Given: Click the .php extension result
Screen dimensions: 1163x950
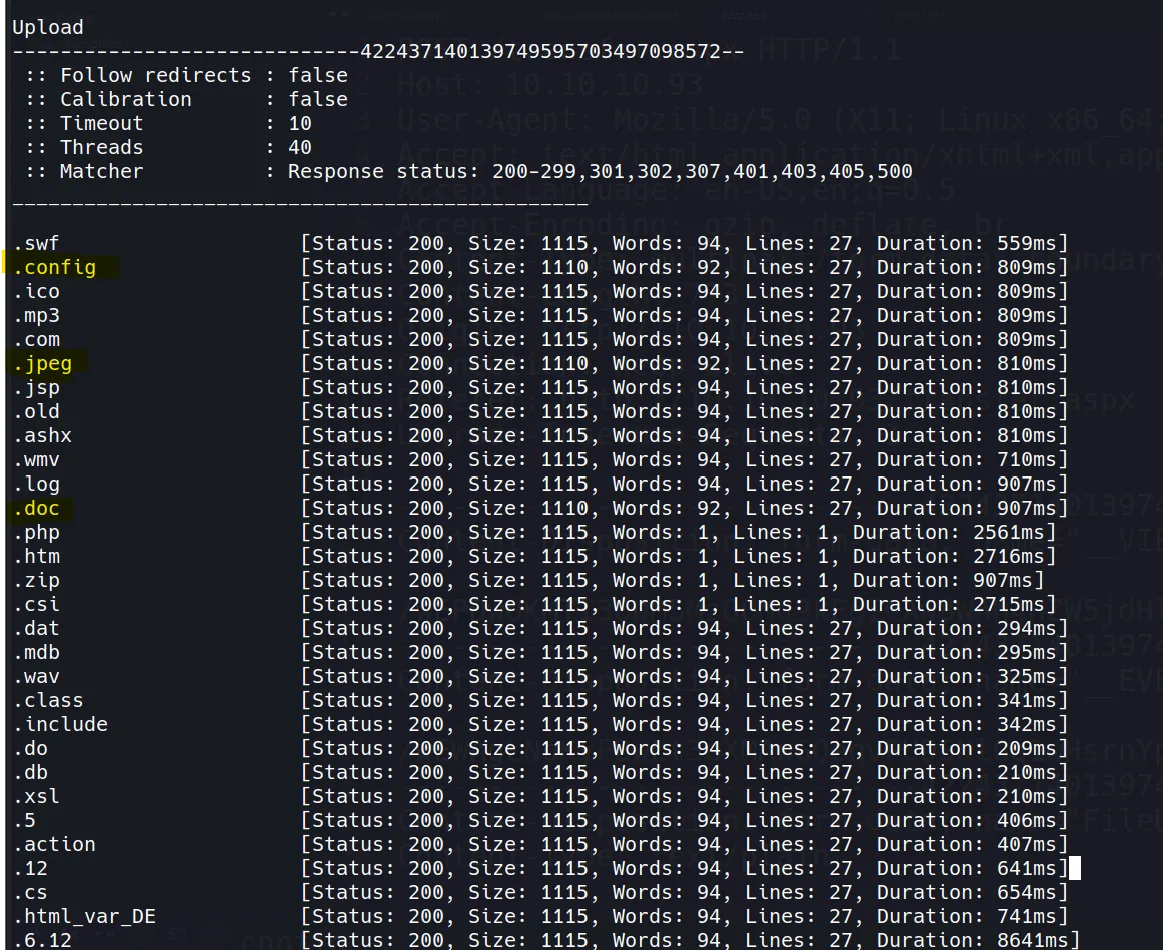Looking at the screenshot, I should click(x=36, y=532).
